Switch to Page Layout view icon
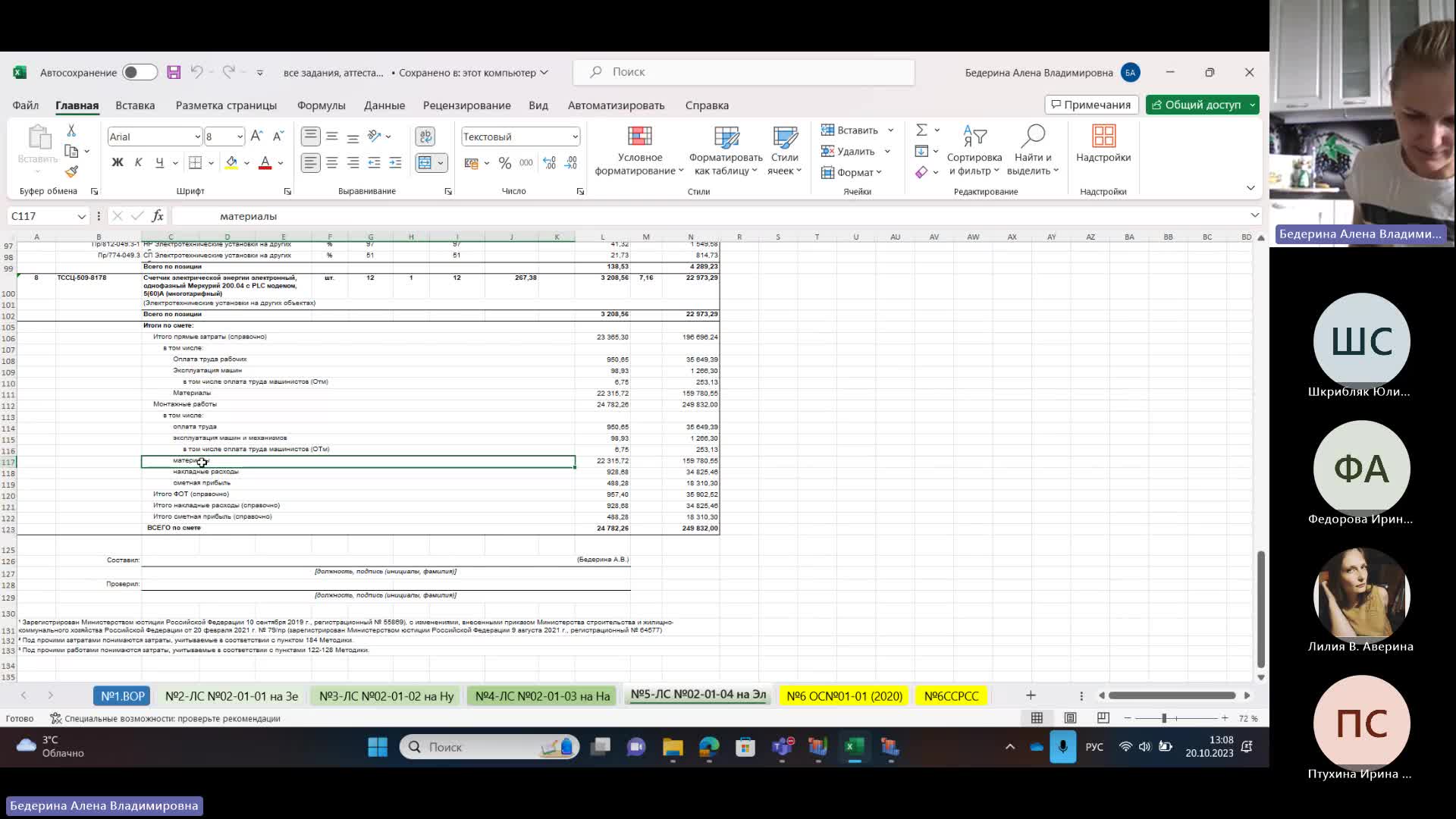This screenshot has width=1456, height=819. click(x=1070, y=718)
